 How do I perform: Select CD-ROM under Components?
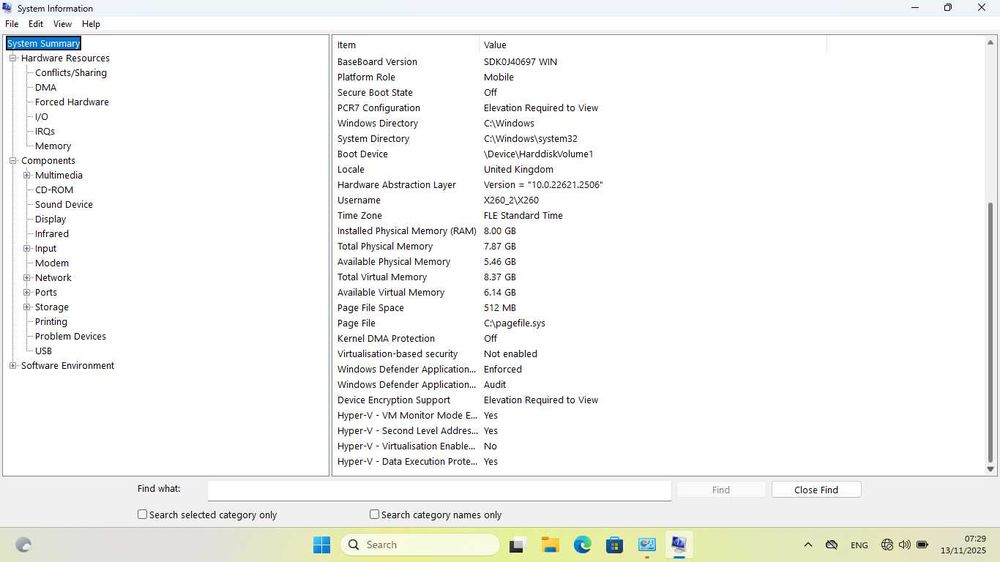tap(54, 190)
